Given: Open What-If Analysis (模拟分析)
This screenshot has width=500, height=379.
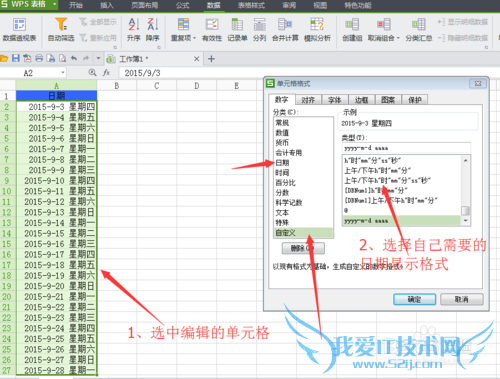Looking at the screenshot, I should click(x=317, y=30).
